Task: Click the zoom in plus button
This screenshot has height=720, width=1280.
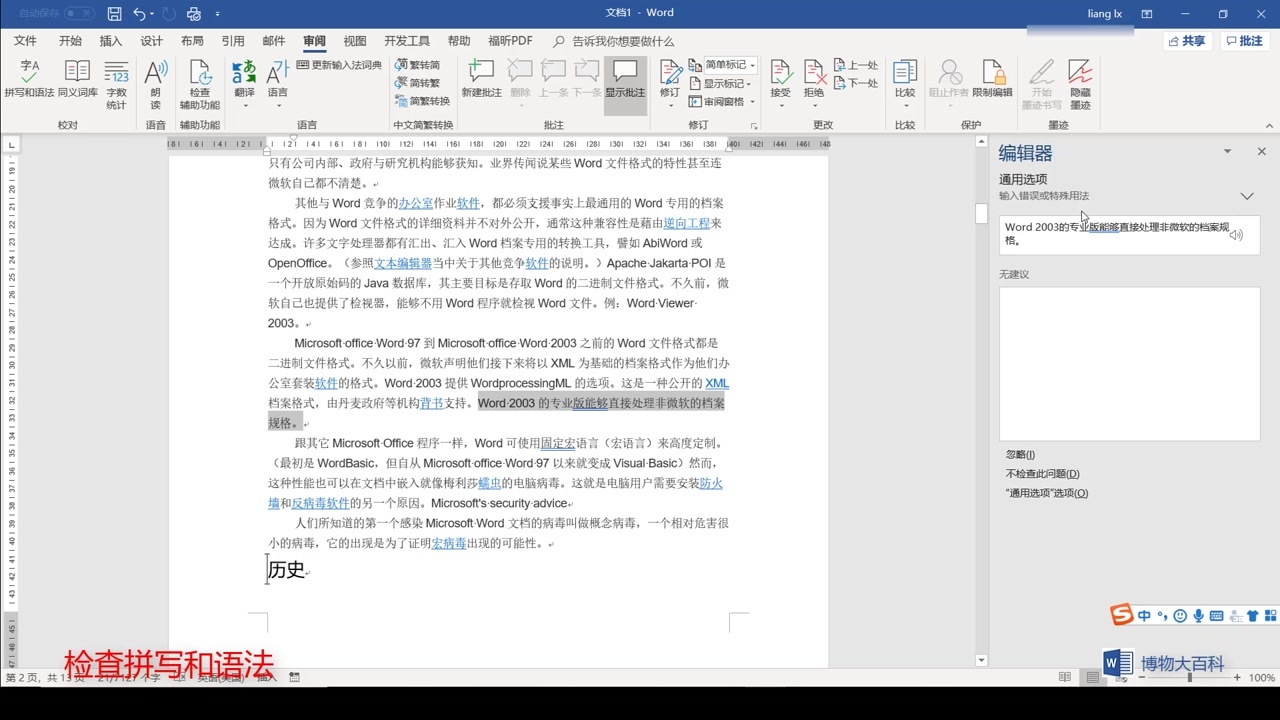Action: (1237, 677)
